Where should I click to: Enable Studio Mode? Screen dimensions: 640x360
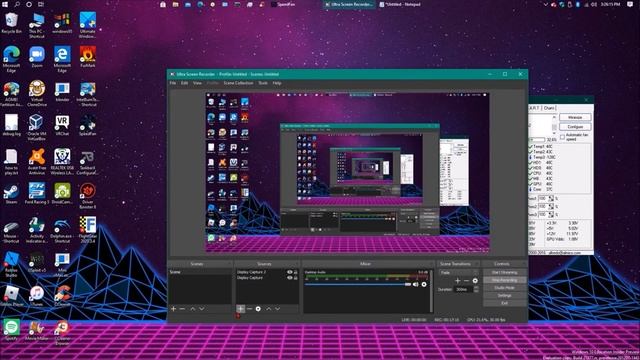pos(504,288)
